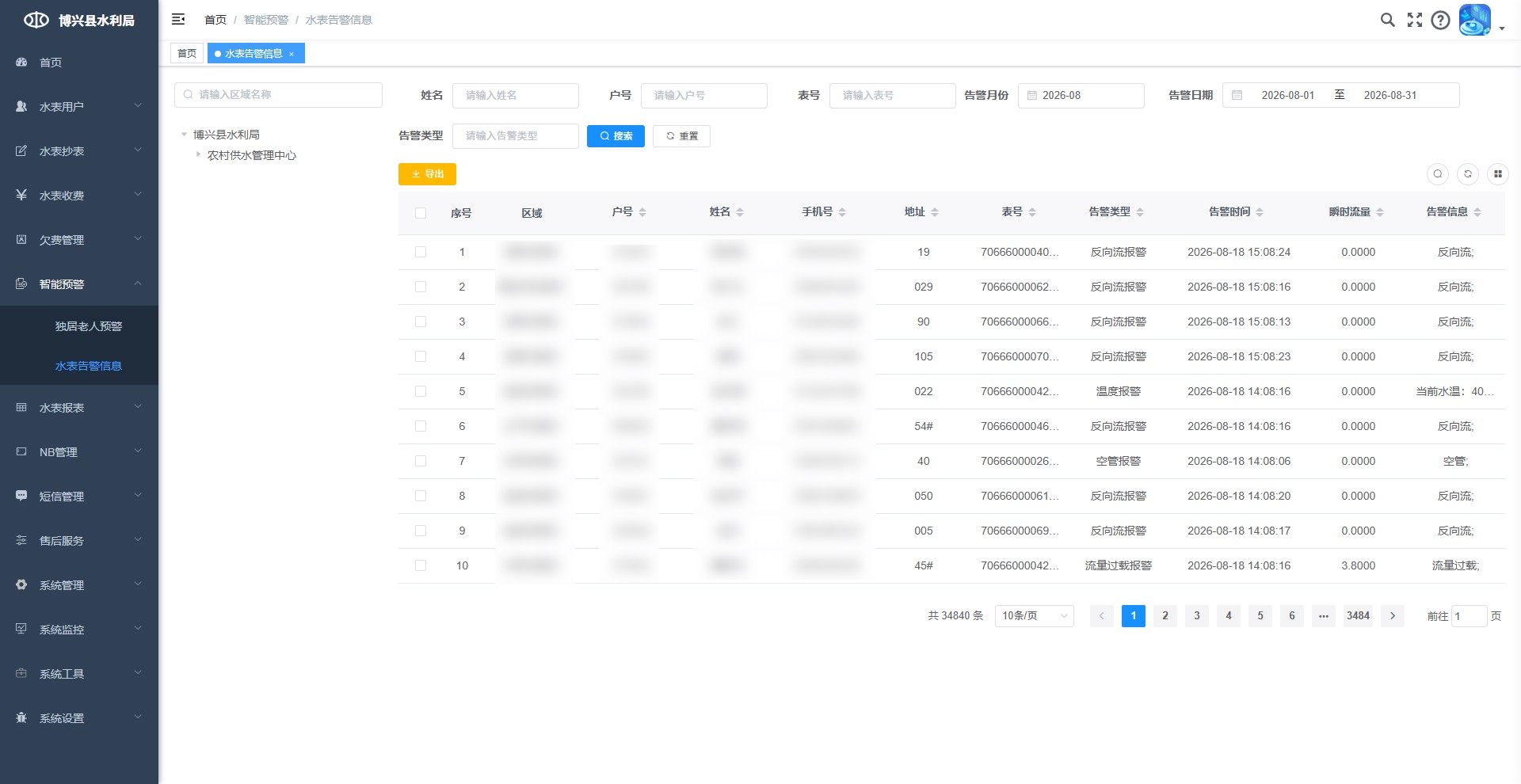Image resolution: width=1521 pixels, height=784 pixels.
Task: Select all rows header checkbox
Action: coord(421,213)
